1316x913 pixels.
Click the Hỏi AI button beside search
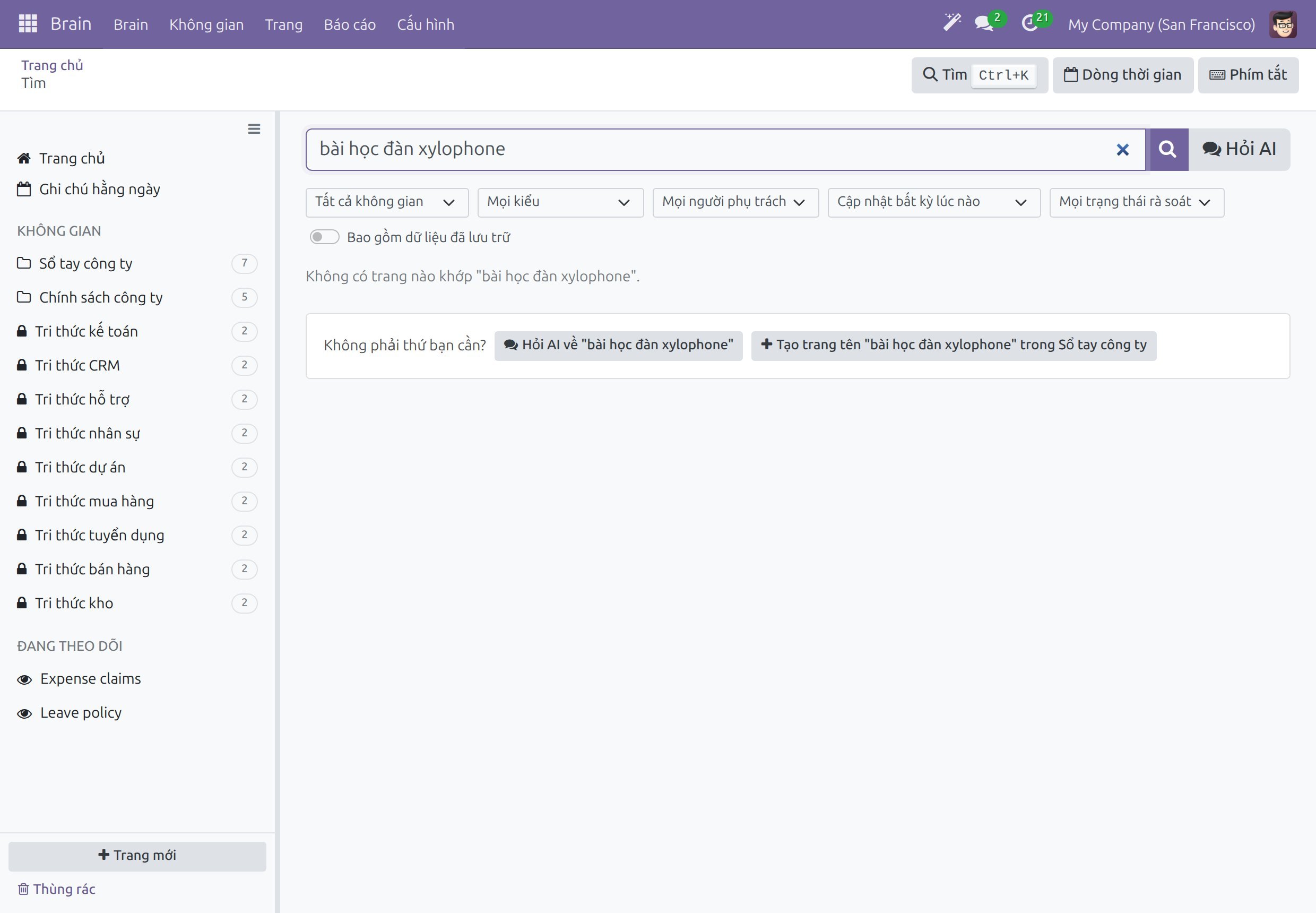(1239, 149)
